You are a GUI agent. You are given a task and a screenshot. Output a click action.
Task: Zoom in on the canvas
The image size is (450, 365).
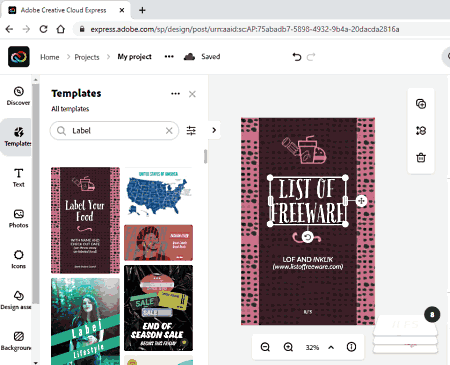point(288,347)
